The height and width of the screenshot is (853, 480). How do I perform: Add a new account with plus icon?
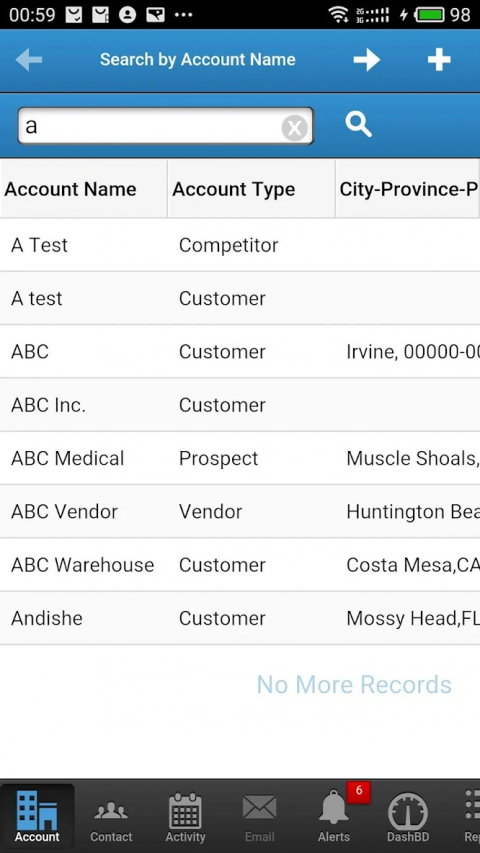pyautogui.click(x=439, y=60)
